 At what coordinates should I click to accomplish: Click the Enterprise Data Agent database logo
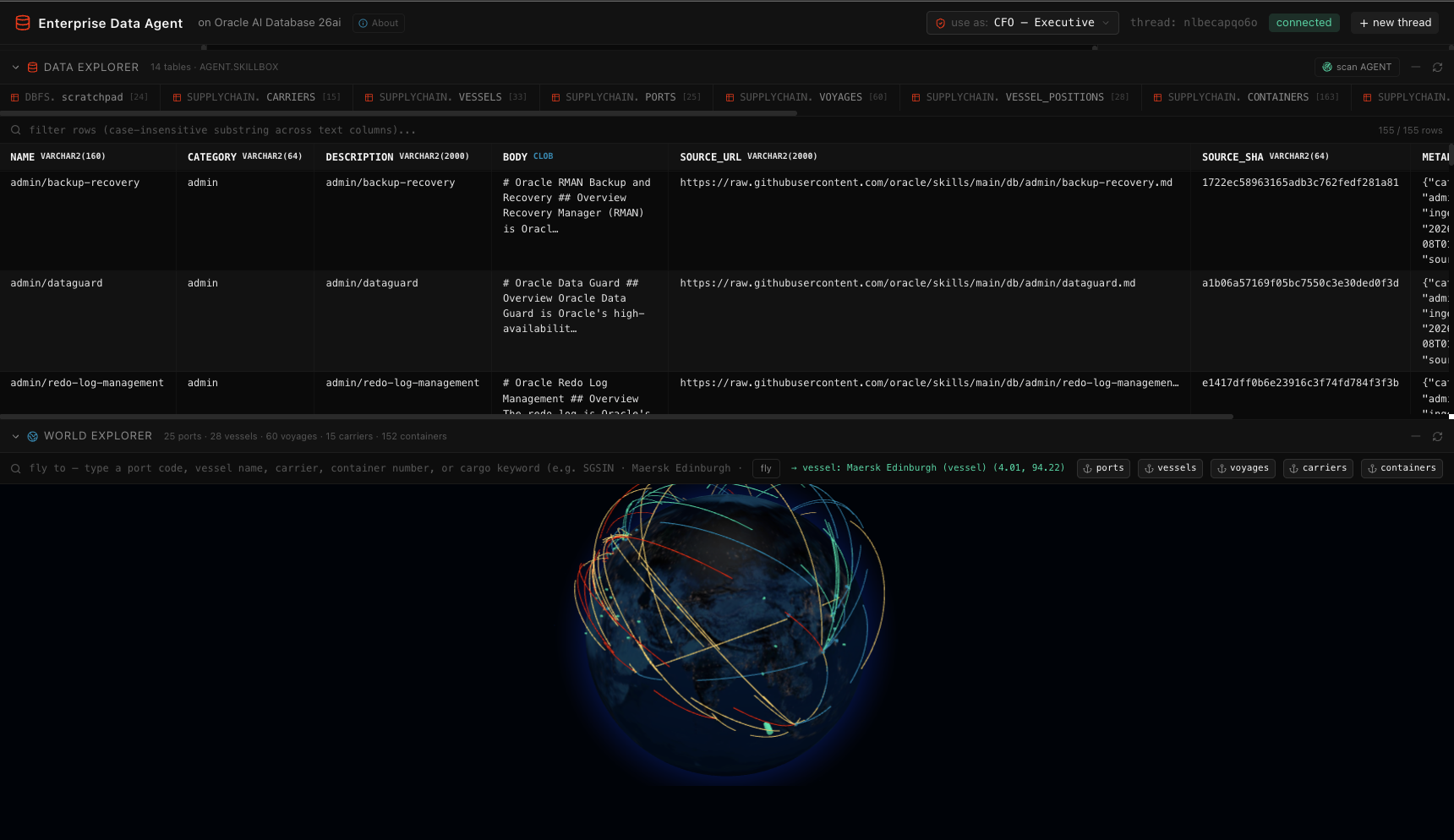23,23
